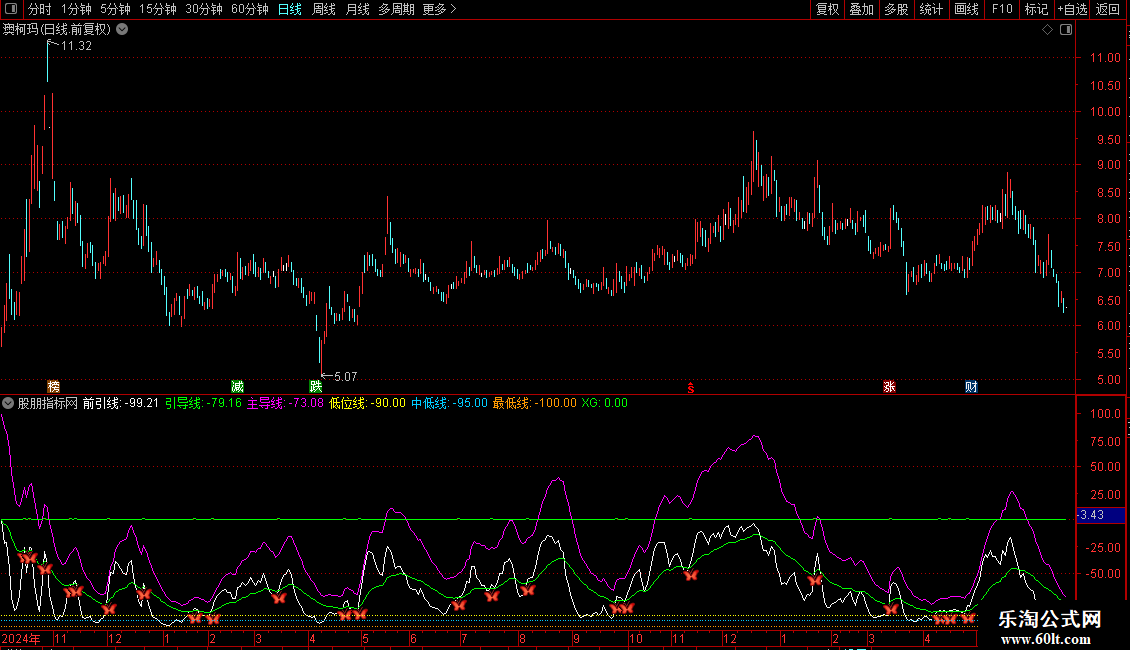Click the 股朋指标网 indicator name

[x=48, y=404]
